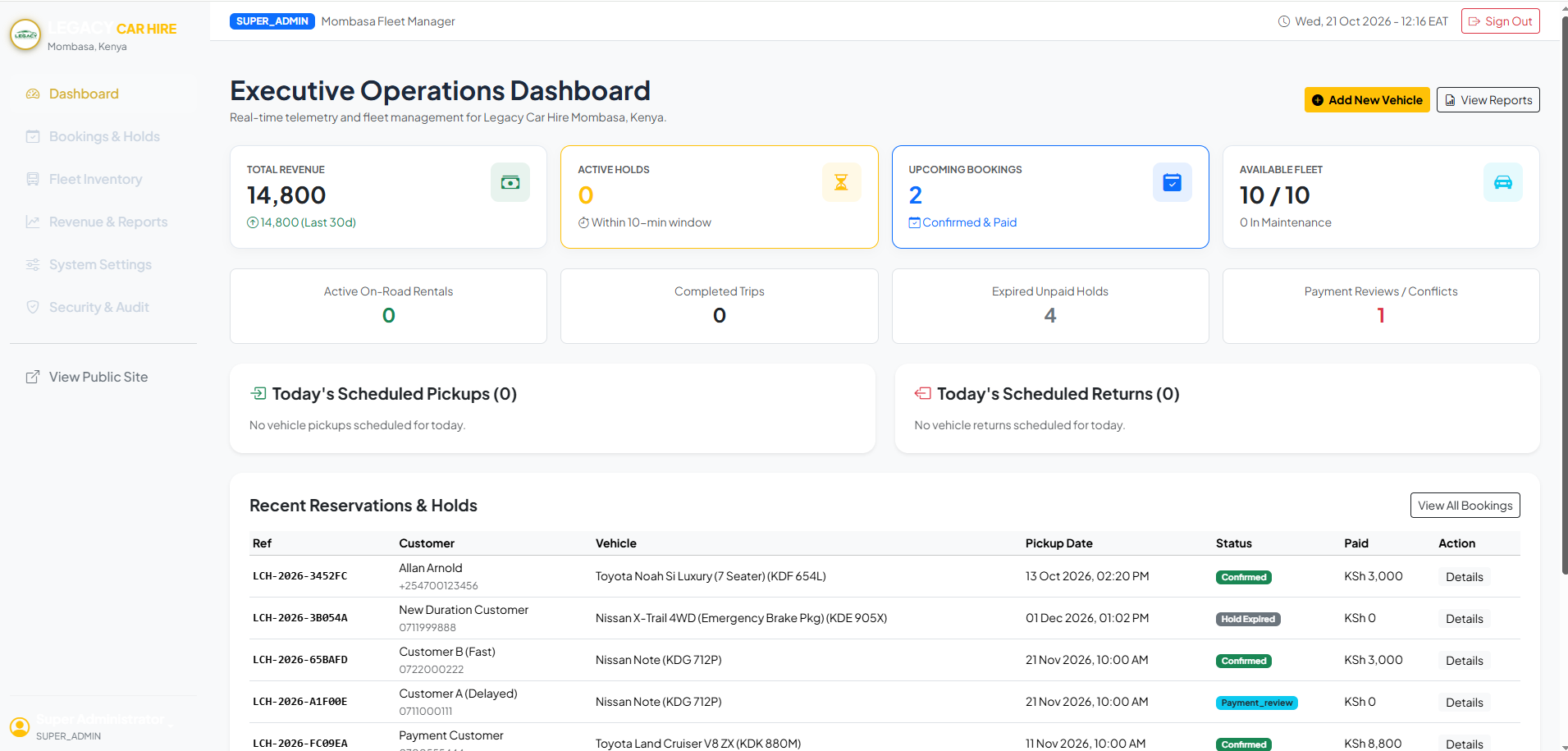1568x751 pixels.
Task: Click pickup date 01 Dec 2026, 01:02 PM
Action: tap(1087, 618)
